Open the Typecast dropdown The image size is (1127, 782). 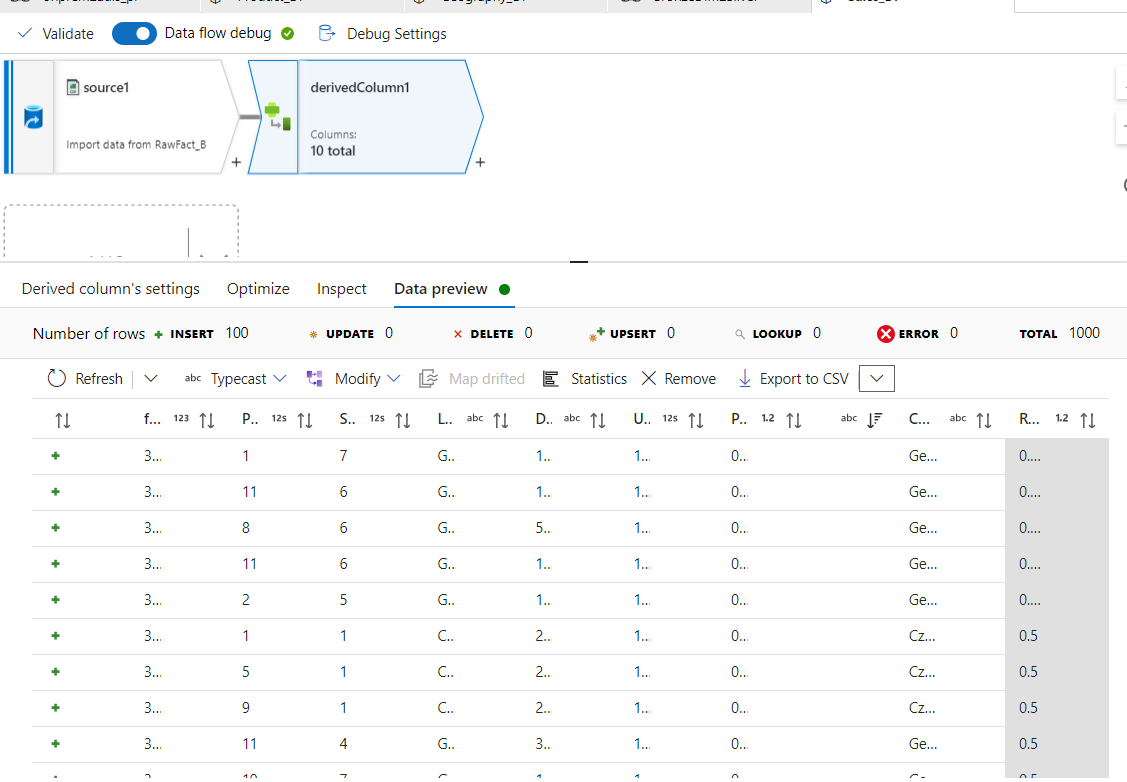coord(235,379)
